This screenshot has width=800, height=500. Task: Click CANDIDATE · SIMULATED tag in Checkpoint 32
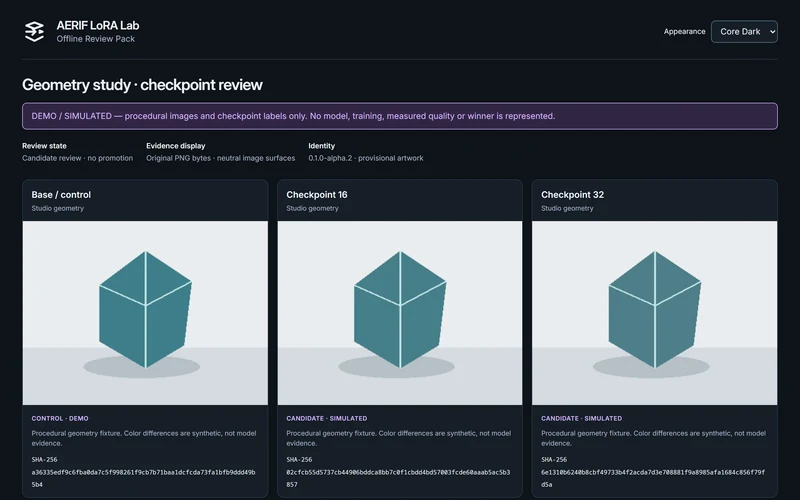(582, 418)
